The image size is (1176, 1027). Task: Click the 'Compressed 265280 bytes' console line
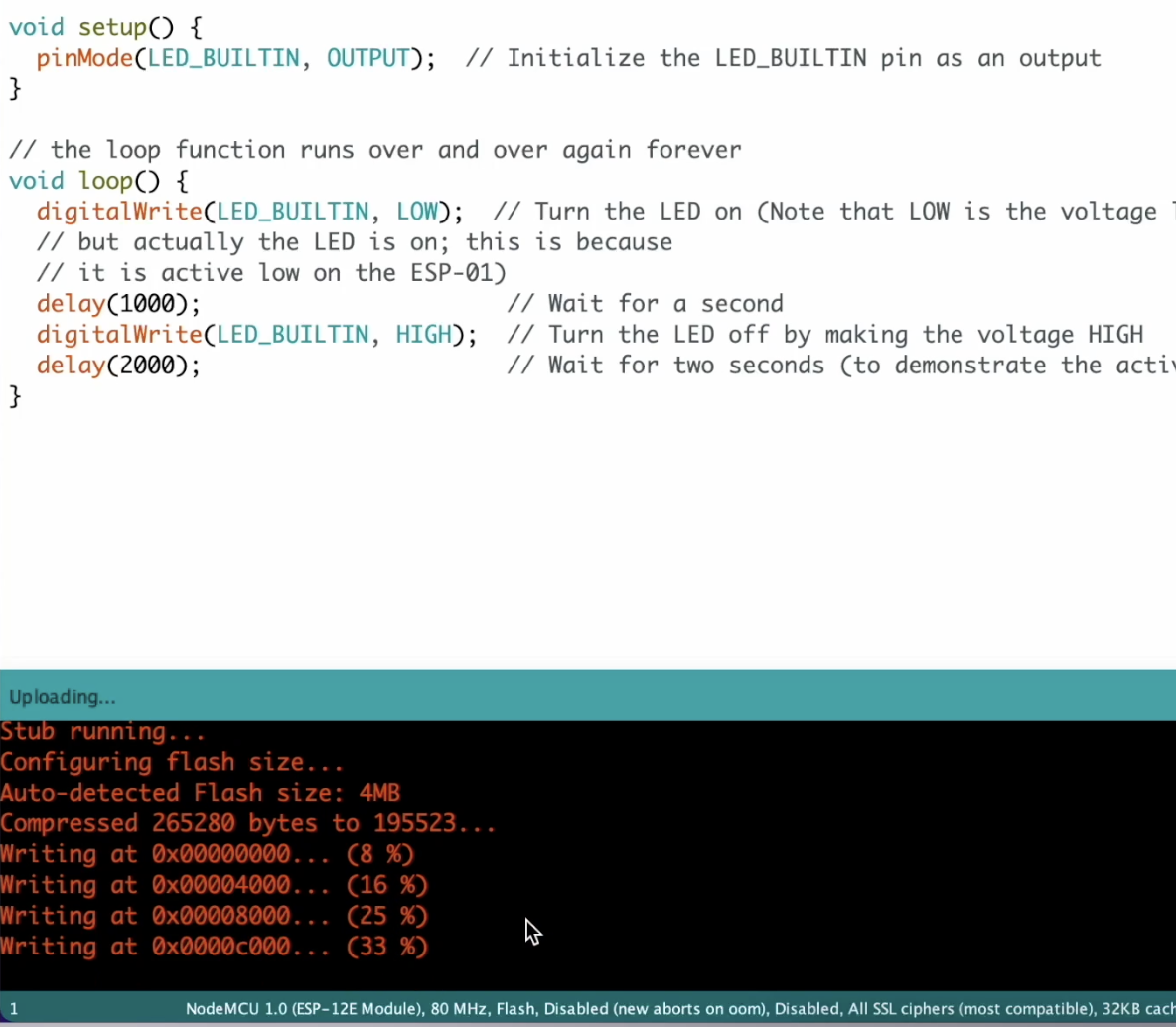(247, 823)
